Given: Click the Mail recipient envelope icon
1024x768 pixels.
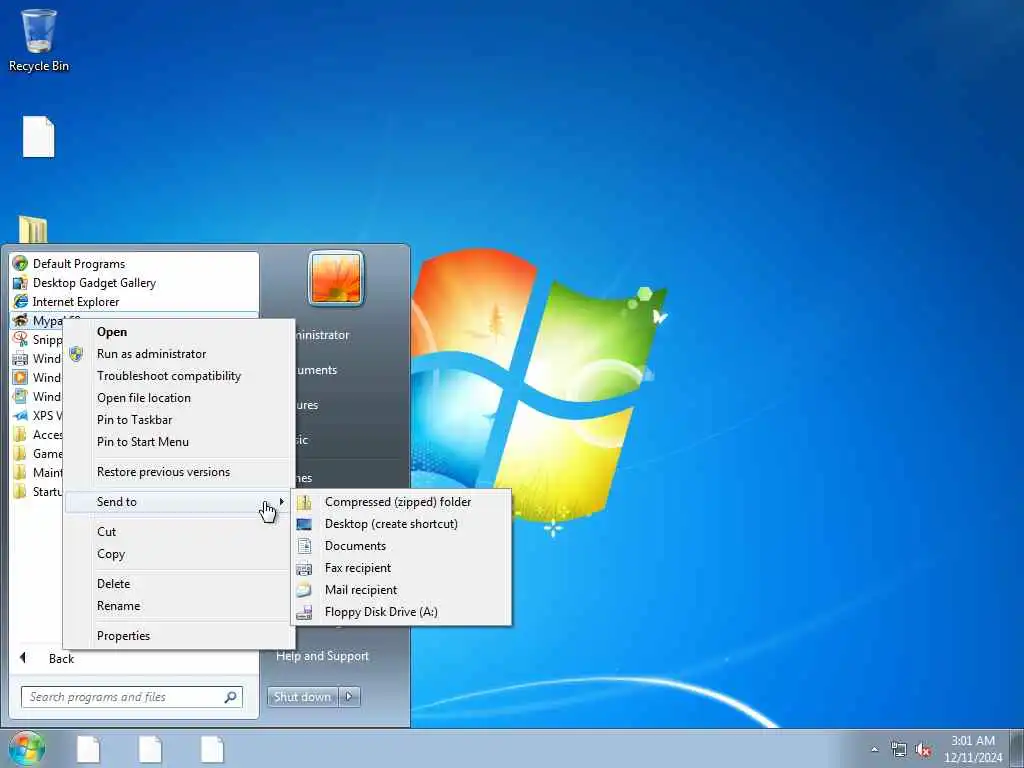Looking at the screenshot, I should pos(304,590).
